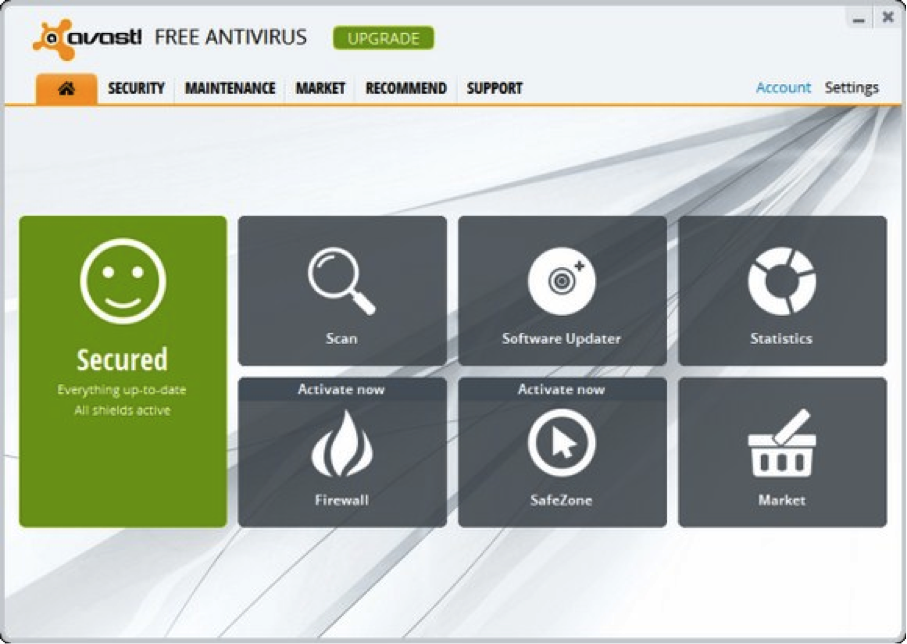Click the green Secured smiley face
Image resolution: width=907 pixels, height=644 pixels.
[123, 281]
